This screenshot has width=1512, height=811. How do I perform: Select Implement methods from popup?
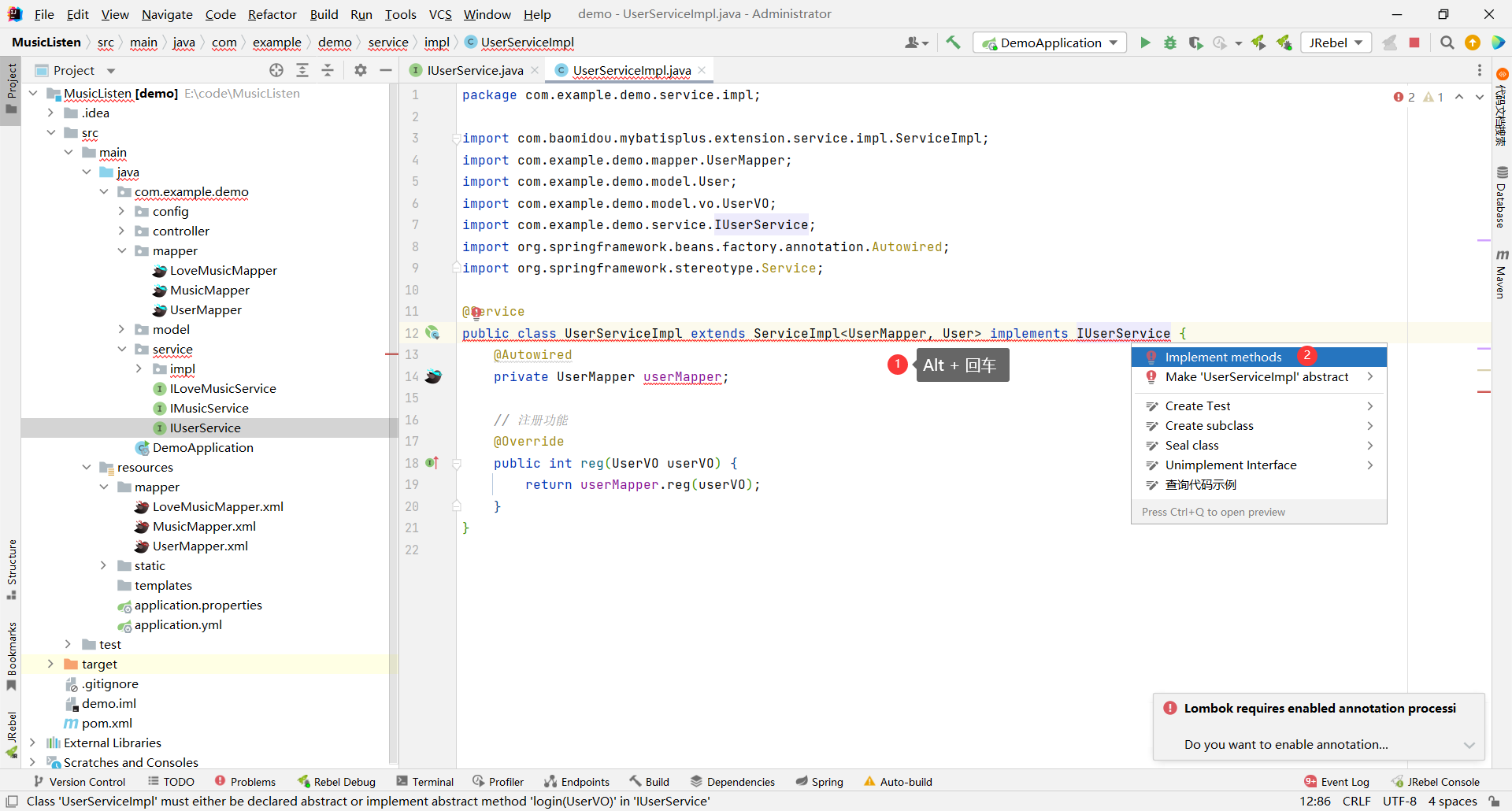1223,357
